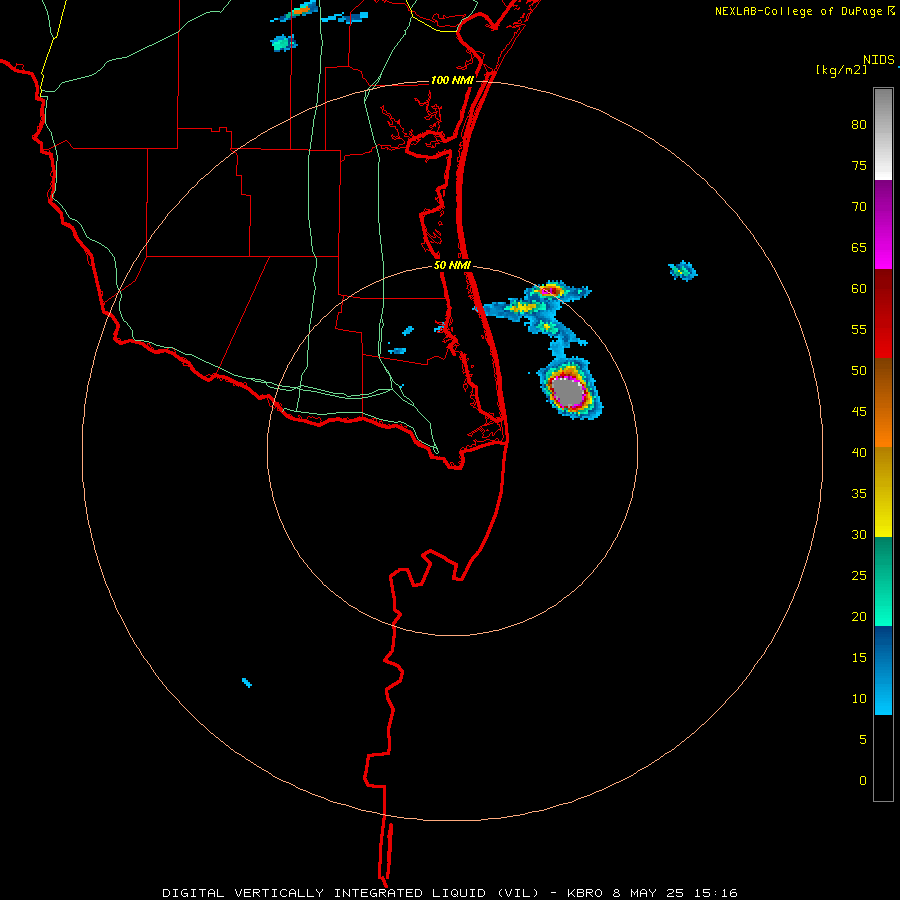Select the 5 value on the color scale
This screenshot has width=900, height=900.
click(x=863, y=739)
